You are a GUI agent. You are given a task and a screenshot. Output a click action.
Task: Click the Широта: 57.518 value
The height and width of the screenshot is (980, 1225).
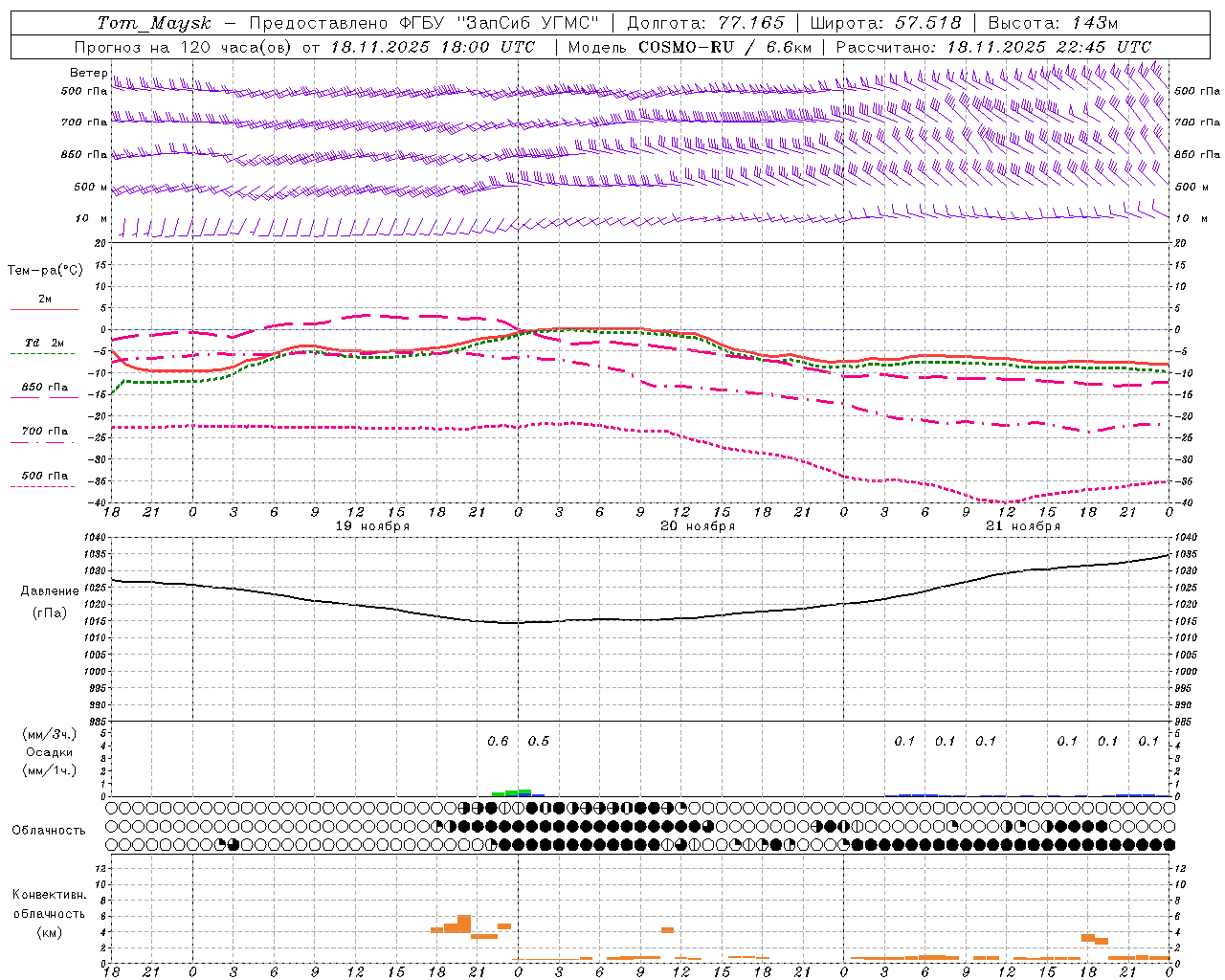pos(885,23)
